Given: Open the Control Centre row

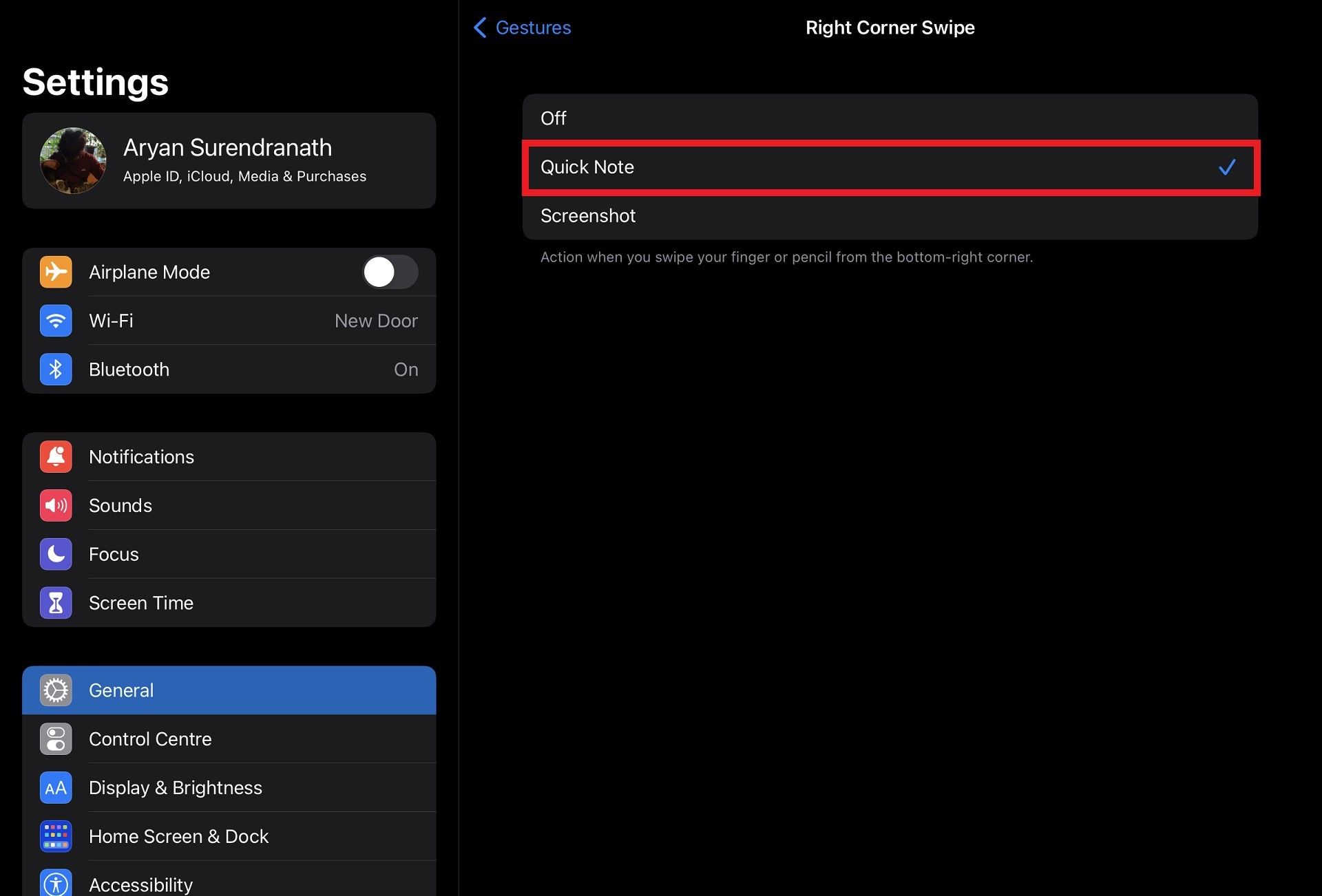Looking at the screenshot, I should (229, 740).
